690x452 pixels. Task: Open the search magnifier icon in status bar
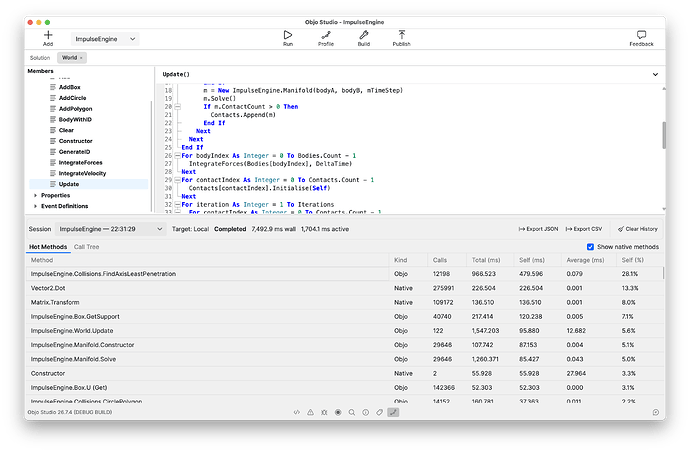(352, 412)
